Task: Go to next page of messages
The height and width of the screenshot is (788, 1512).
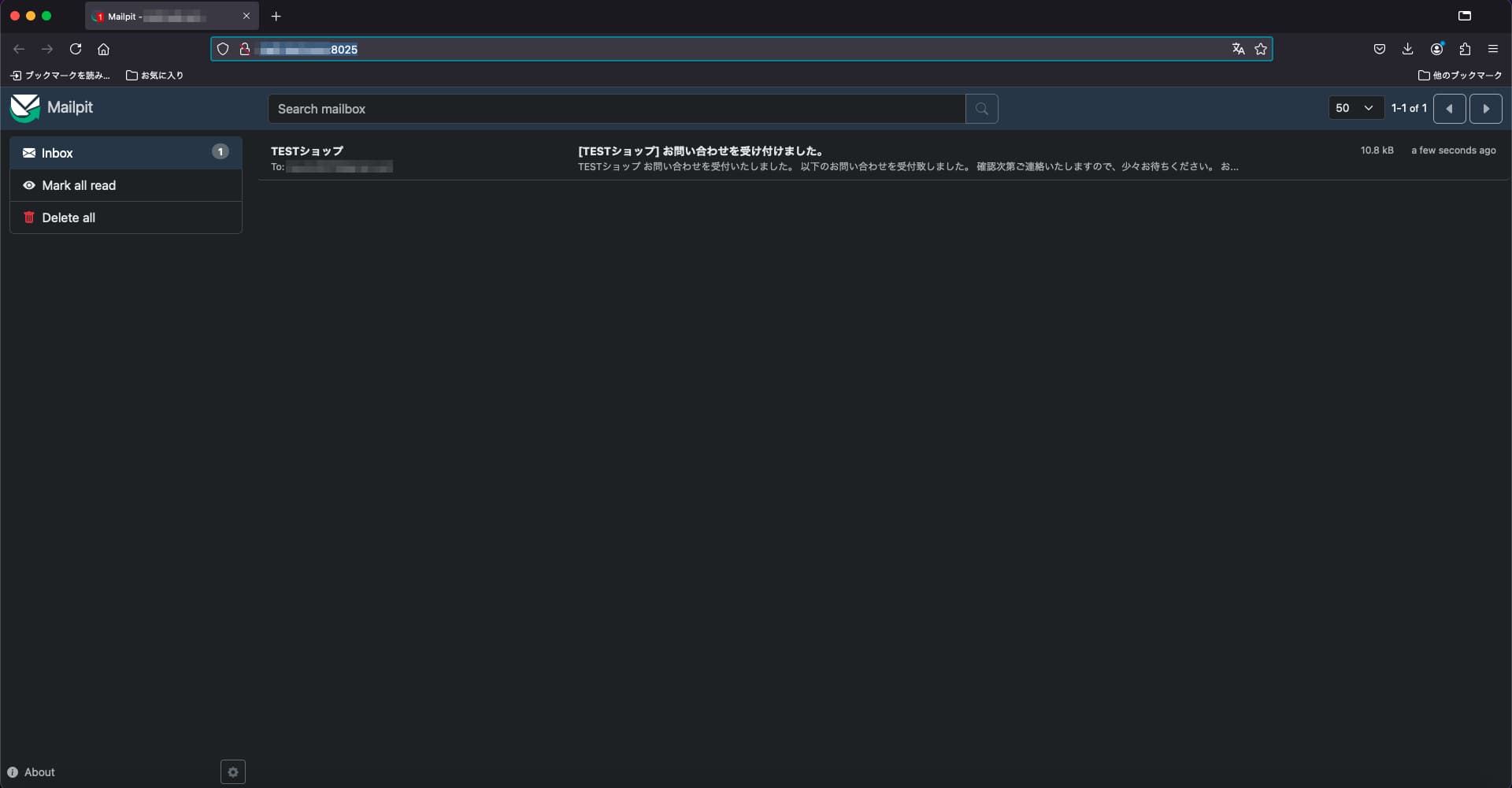Action: [1486, 109]
